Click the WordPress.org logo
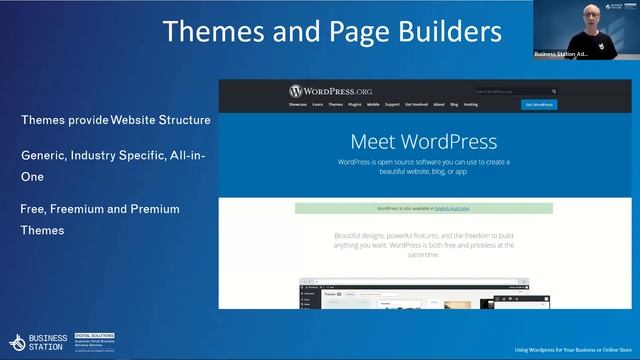Viewport: 640px width, 360px height. tap(331, 91)
